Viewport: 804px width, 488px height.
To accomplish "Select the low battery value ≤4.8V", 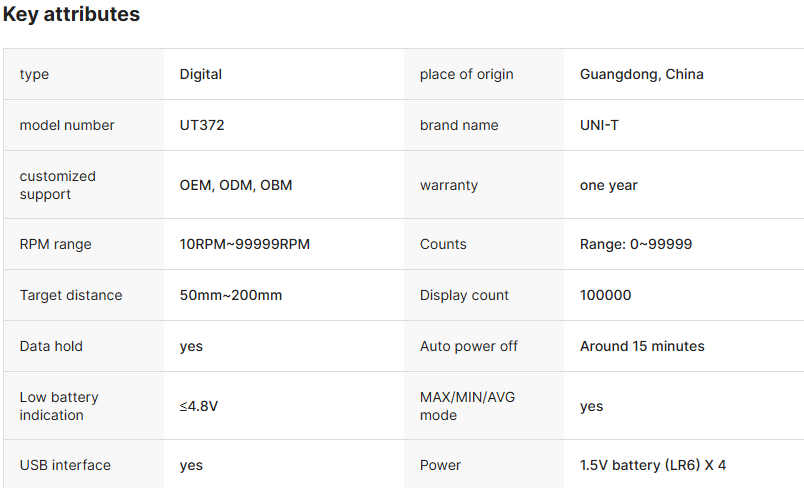I will (199, 406).
